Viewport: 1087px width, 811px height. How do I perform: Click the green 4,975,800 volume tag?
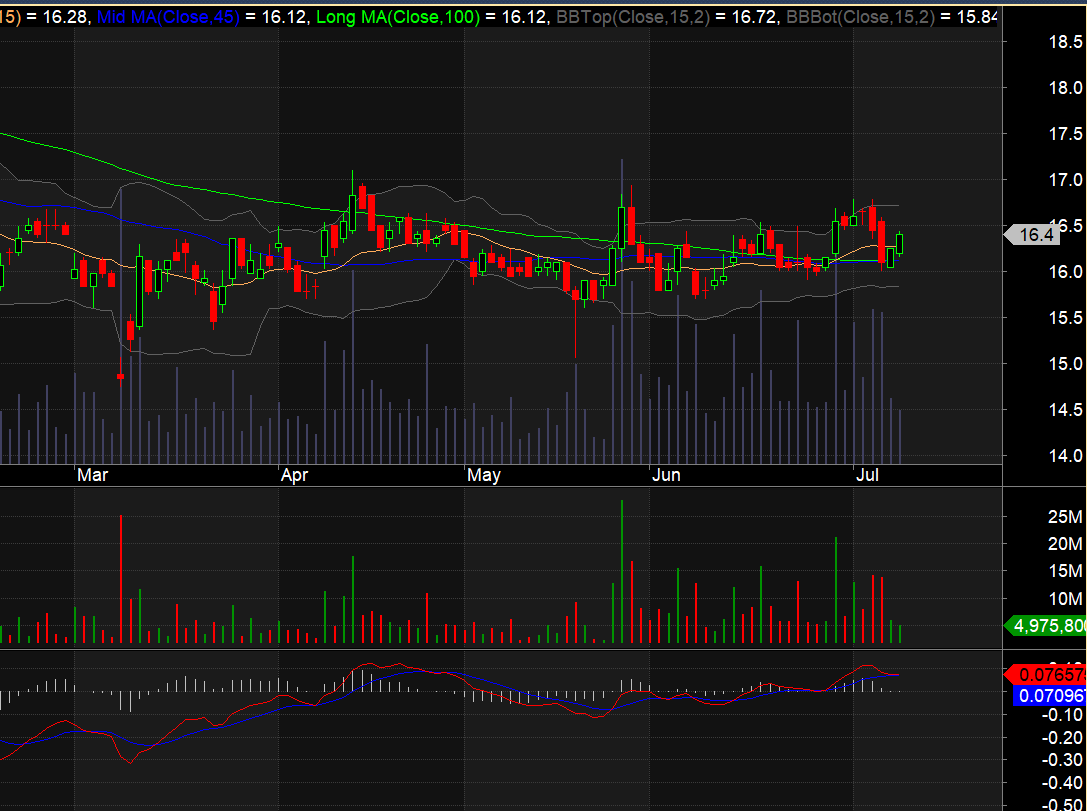[x=1045, y=626]
